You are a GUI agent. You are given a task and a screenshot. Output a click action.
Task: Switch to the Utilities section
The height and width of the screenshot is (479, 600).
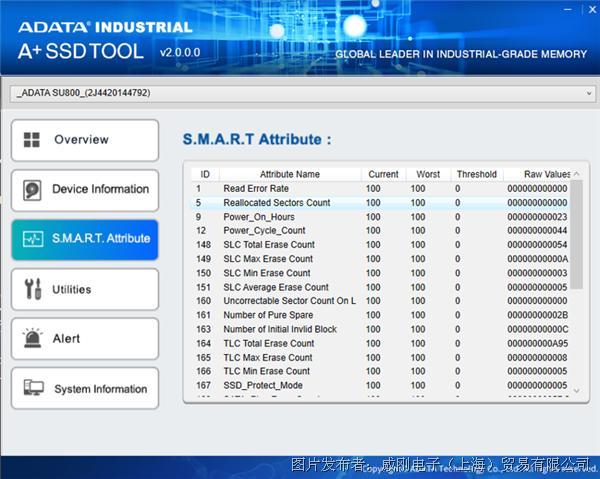click(x=85, y=290)
